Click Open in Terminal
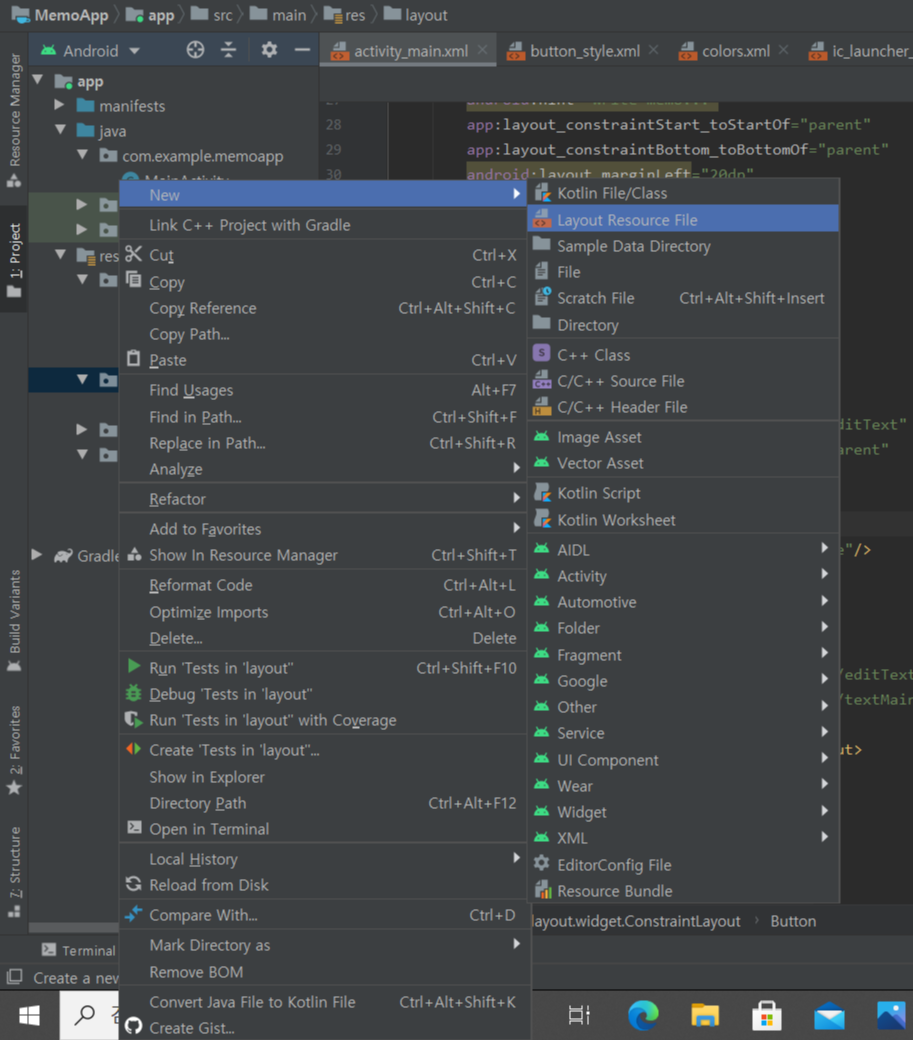913x1040 pixels. (323, 829)
